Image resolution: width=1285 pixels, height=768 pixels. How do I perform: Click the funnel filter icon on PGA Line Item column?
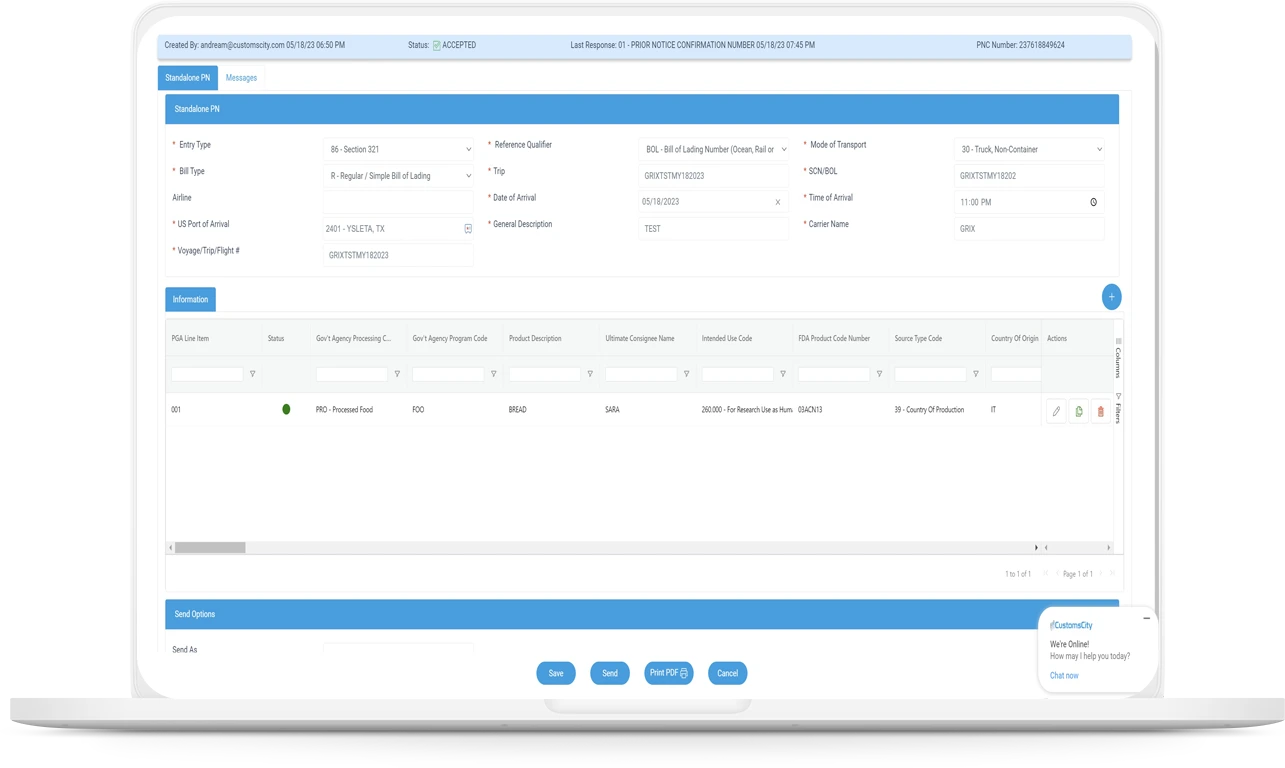(x=253, y=372)
